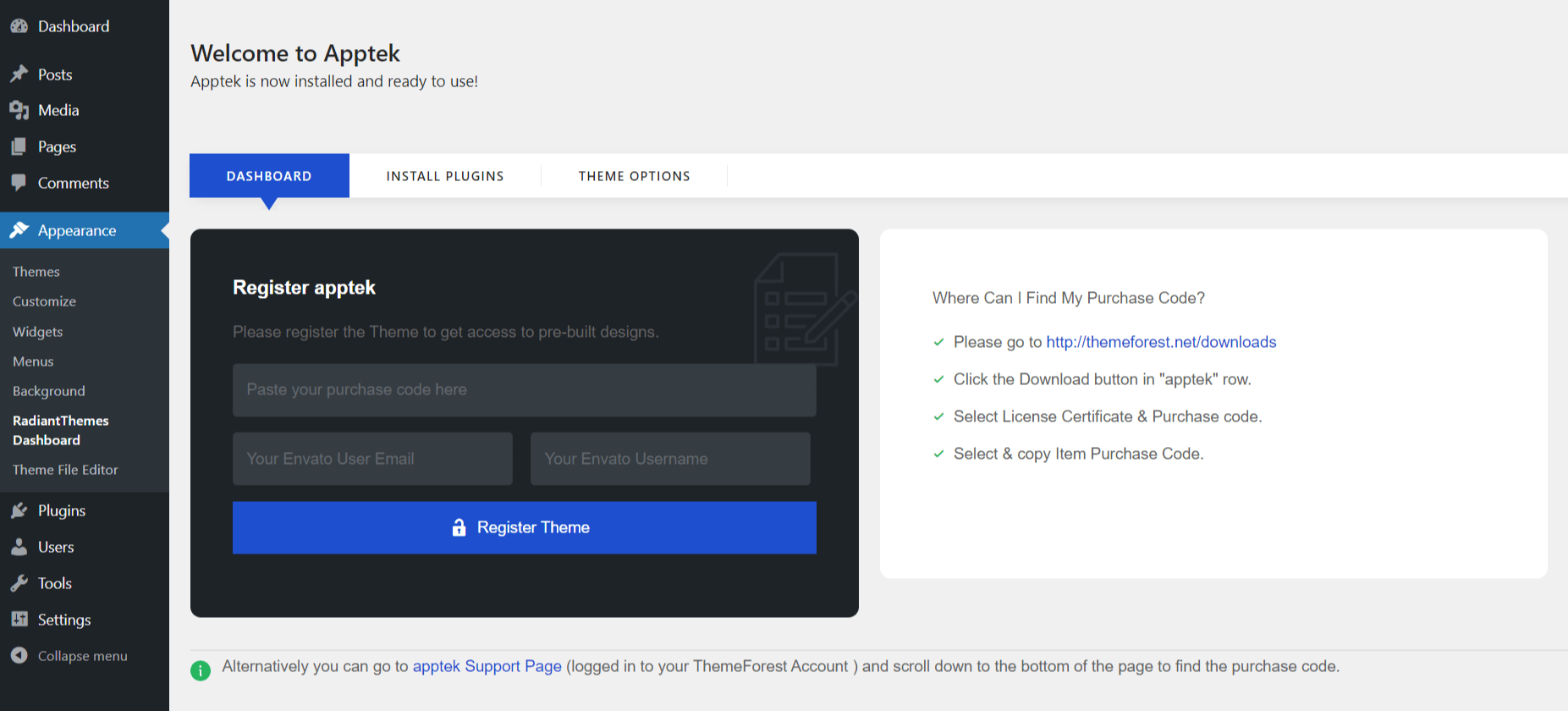
Task: Click the Posts pushpin icon
Action: click(19, 74)
